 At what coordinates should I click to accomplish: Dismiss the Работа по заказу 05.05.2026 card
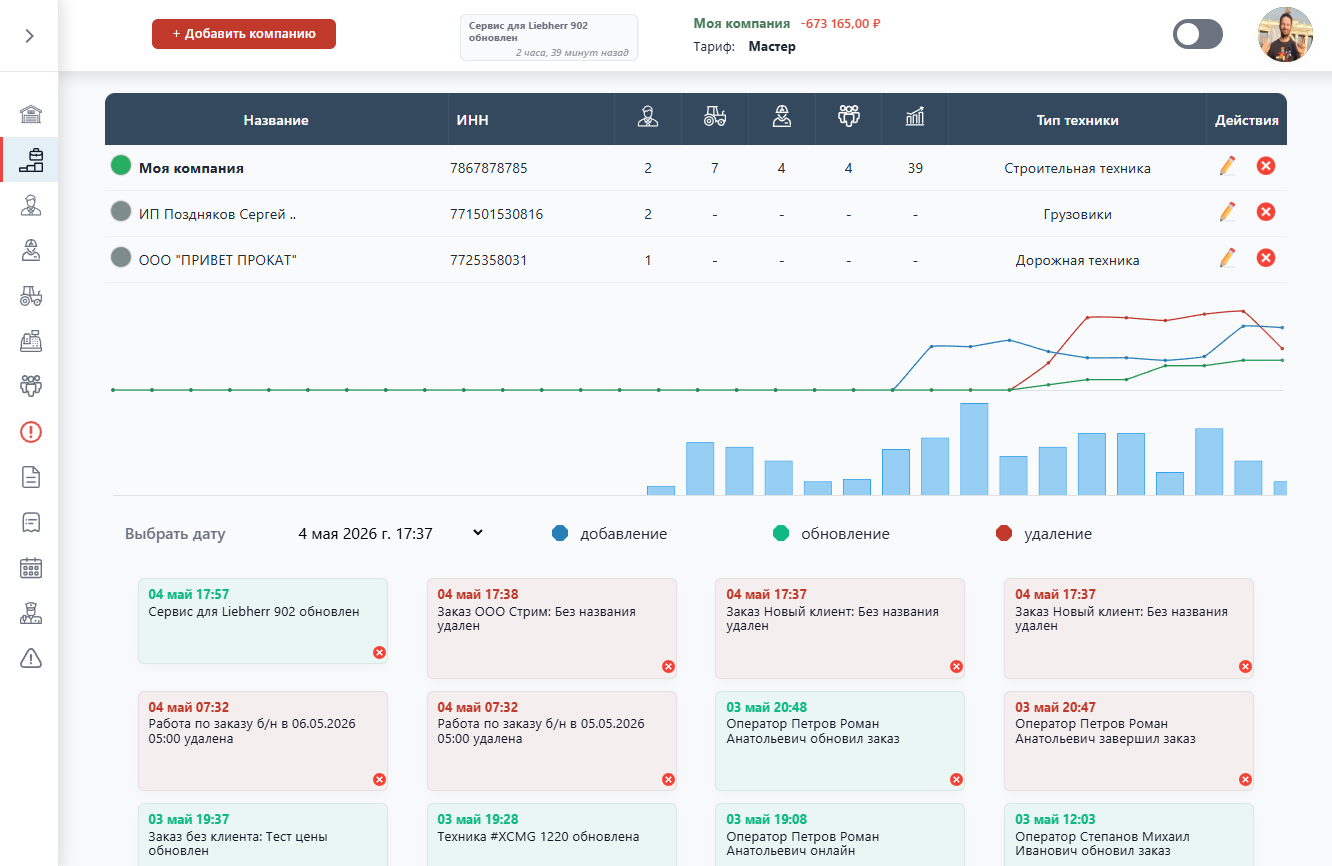tap(668, 779)
